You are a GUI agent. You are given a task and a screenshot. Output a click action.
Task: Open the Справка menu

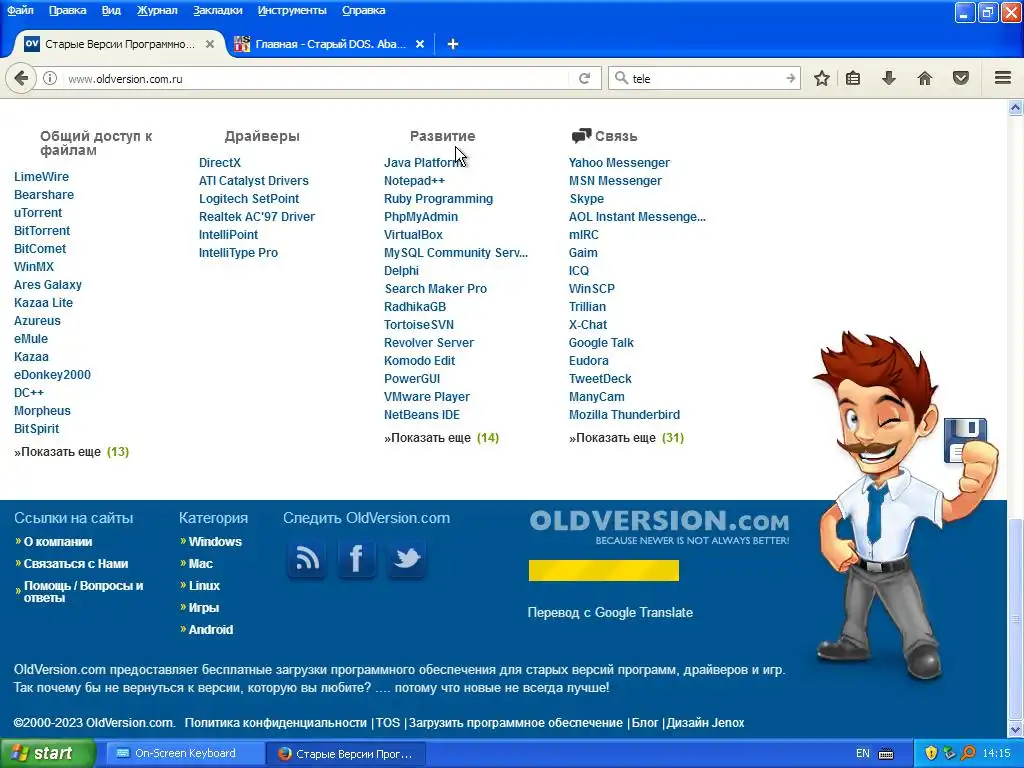click(x=363, y=10)
